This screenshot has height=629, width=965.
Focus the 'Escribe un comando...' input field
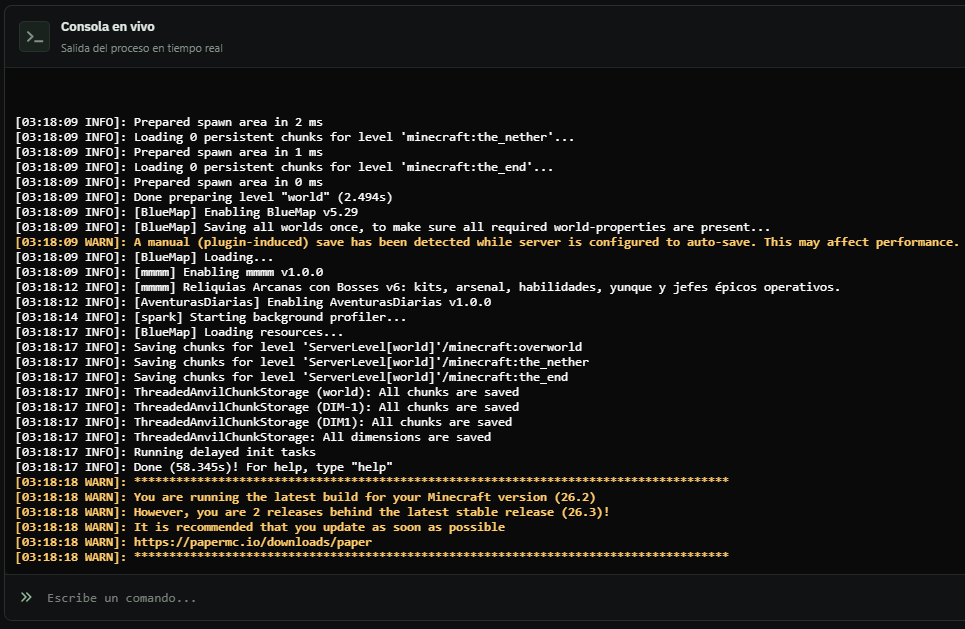492,598
